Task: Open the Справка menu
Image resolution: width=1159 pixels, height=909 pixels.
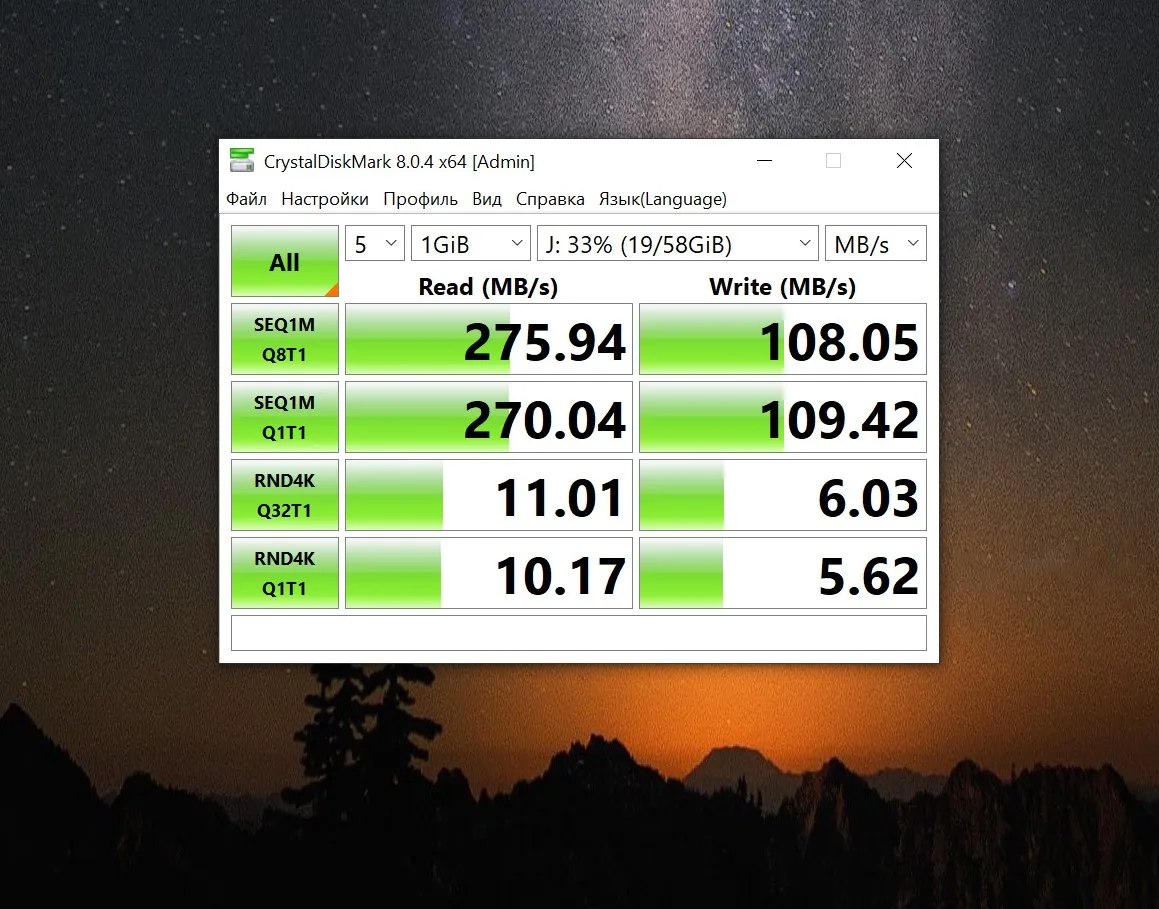Action: (x=550, y=199)
